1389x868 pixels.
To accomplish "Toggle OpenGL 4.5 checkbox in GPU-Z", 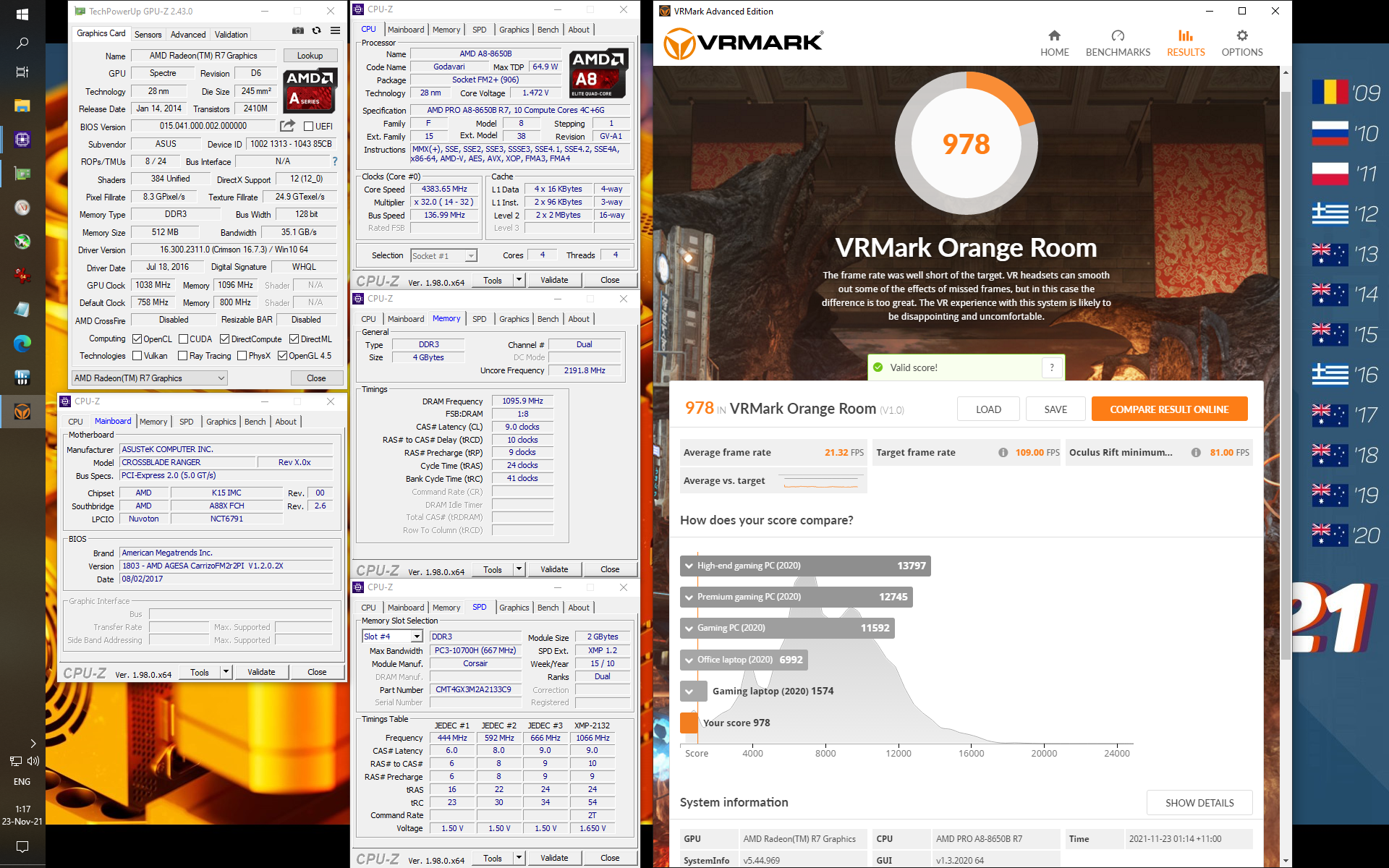I will click(283, 356).
